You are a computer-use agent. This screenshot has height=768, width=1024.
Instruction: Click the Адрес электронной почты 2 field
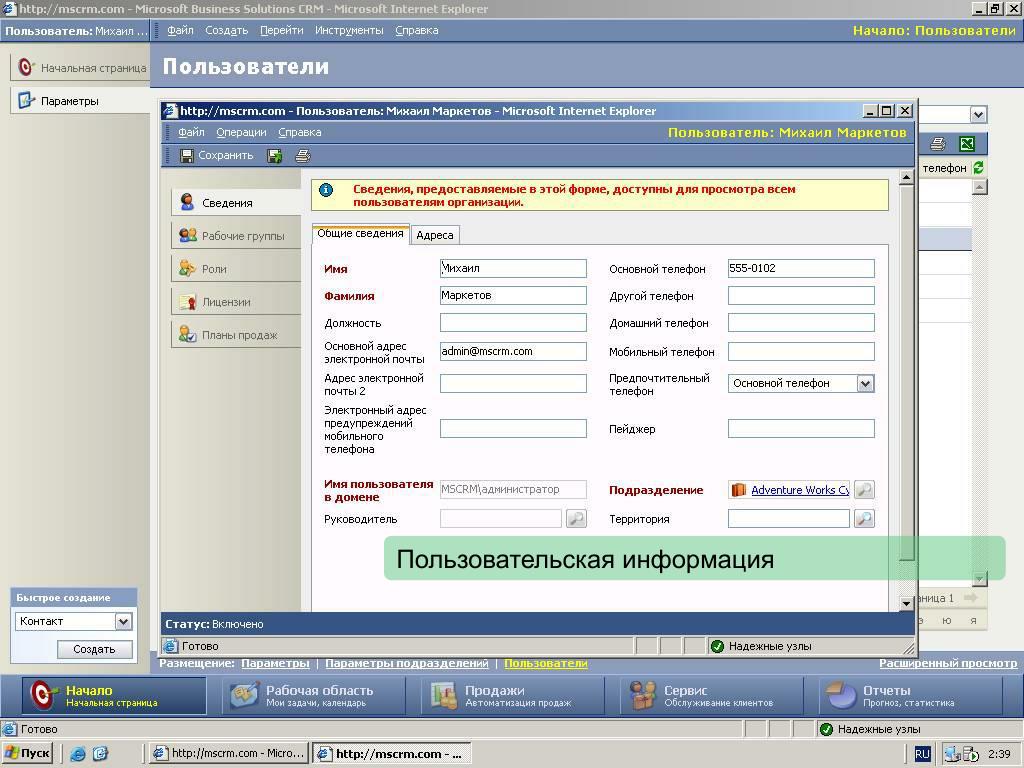coord(513,383)
